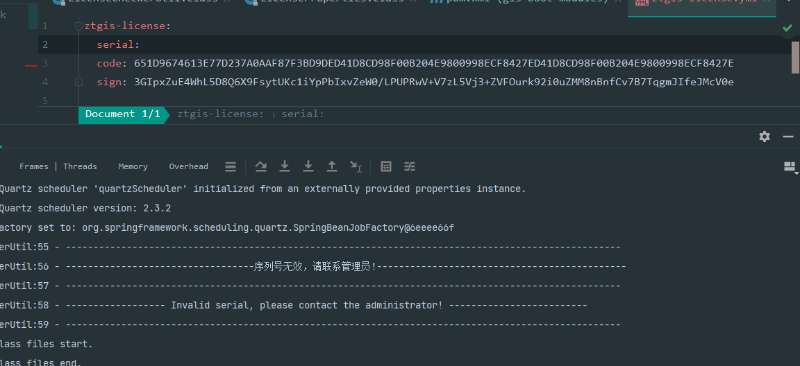Open the Memory tab
Viewport: 800px width, 366px height.
coord(133,166)
